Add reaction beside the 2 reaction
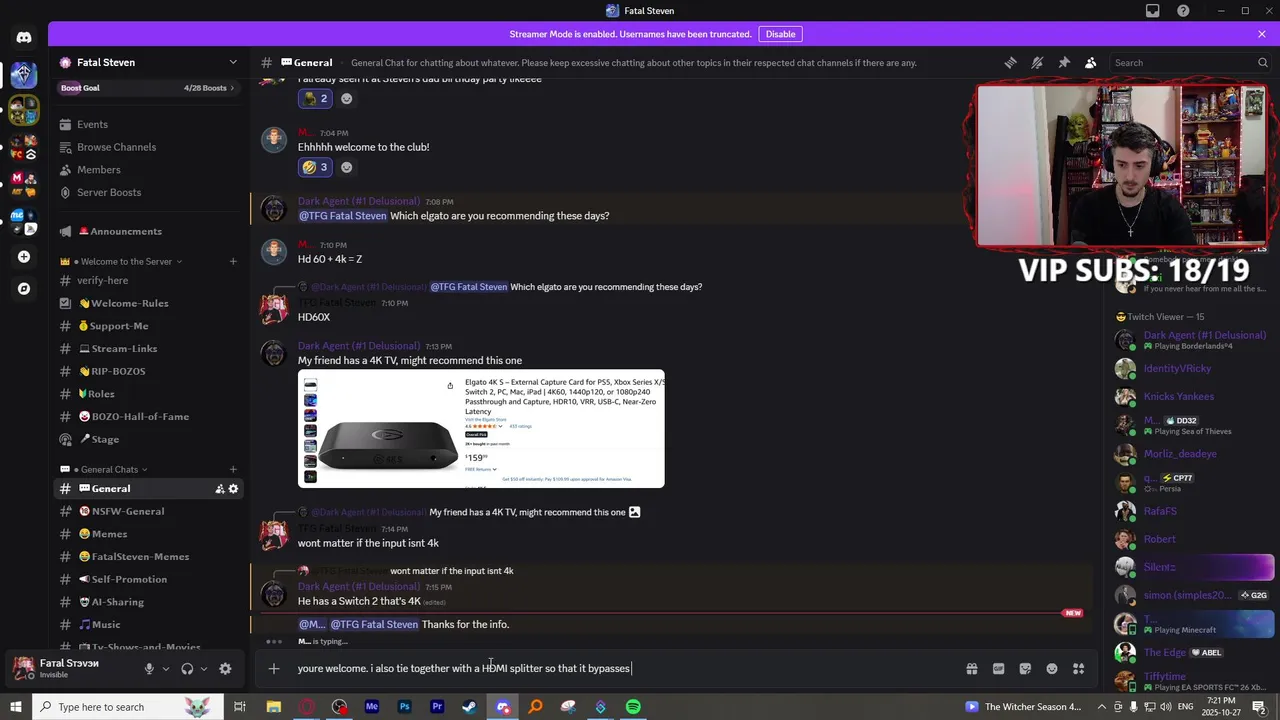The height and width of the screenshot is (720, 1280). (347, 98)
